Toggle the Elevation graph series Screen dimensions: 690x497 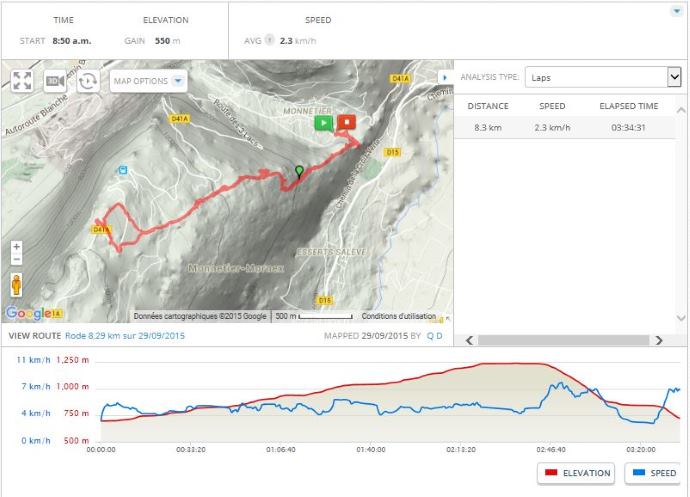click(577, 473)
